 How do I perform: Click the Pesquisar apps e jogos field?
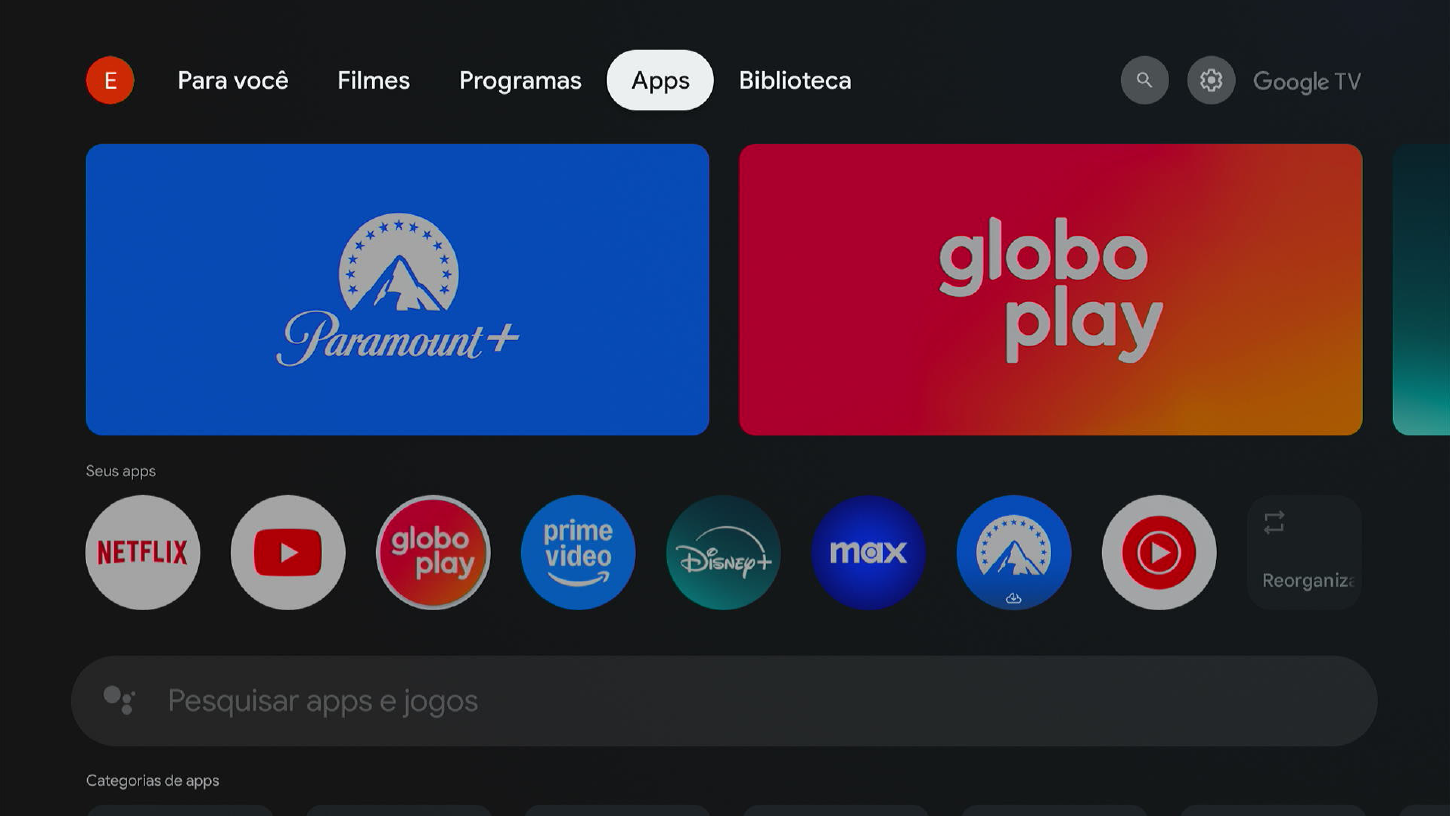[x=724, y=700]
